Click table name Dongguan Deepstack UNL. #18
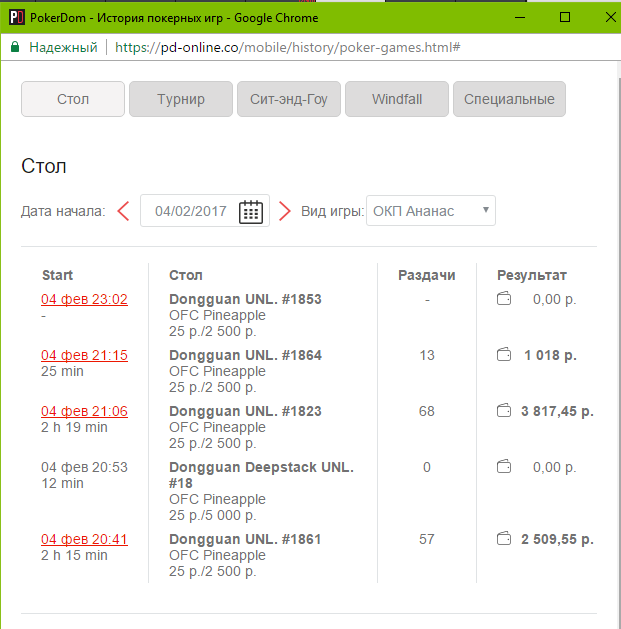621x629 pixels. click(x=261, y=475)
